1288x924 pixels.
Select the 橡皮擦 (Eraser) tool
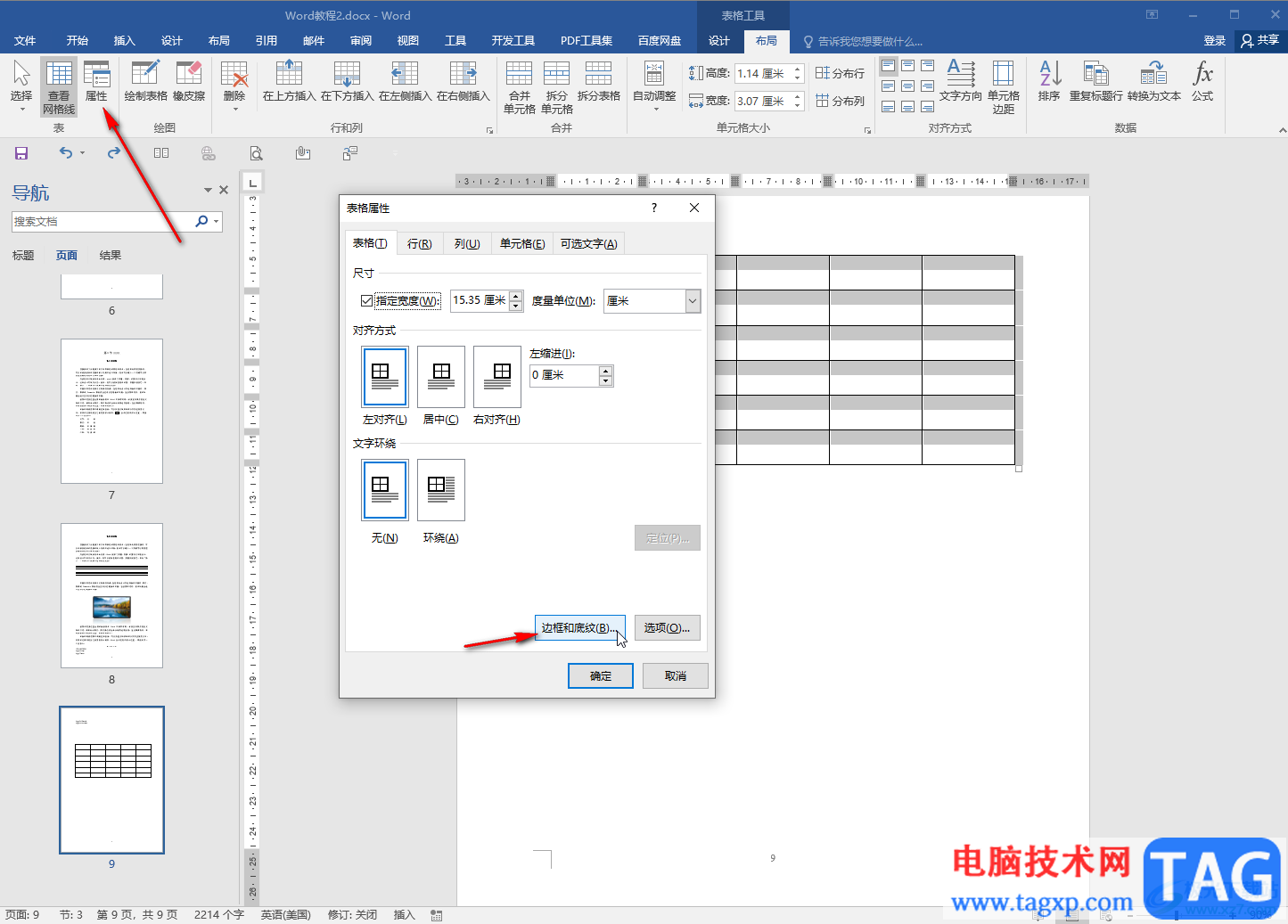[x=189, y=81]
